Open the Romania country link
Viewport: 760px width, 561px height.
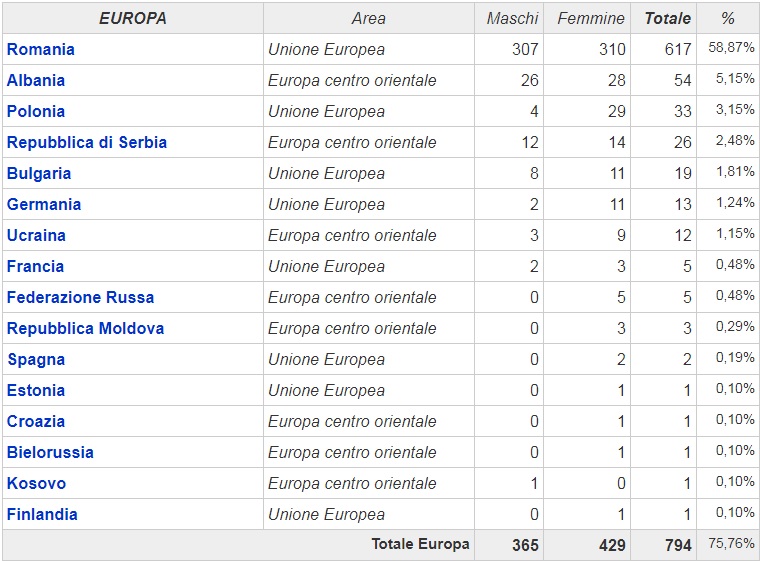pyautogui.click(x=41, y=49)
